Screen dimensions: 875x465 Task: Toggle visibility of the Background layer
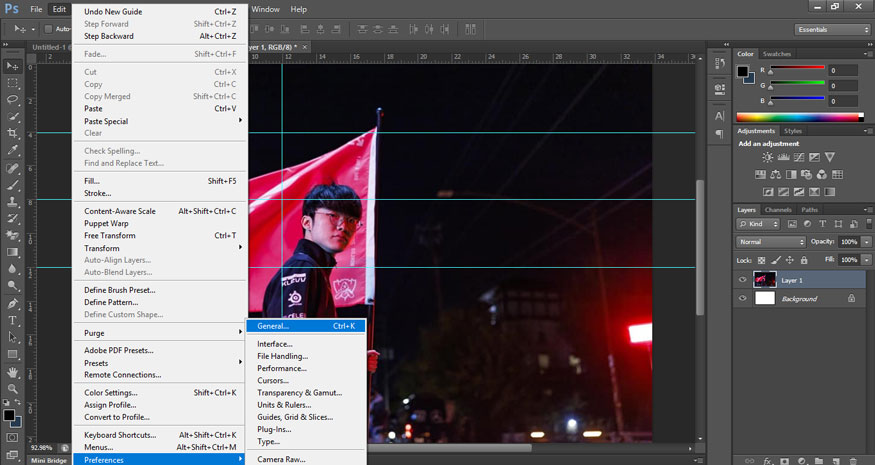pos(742,298)
